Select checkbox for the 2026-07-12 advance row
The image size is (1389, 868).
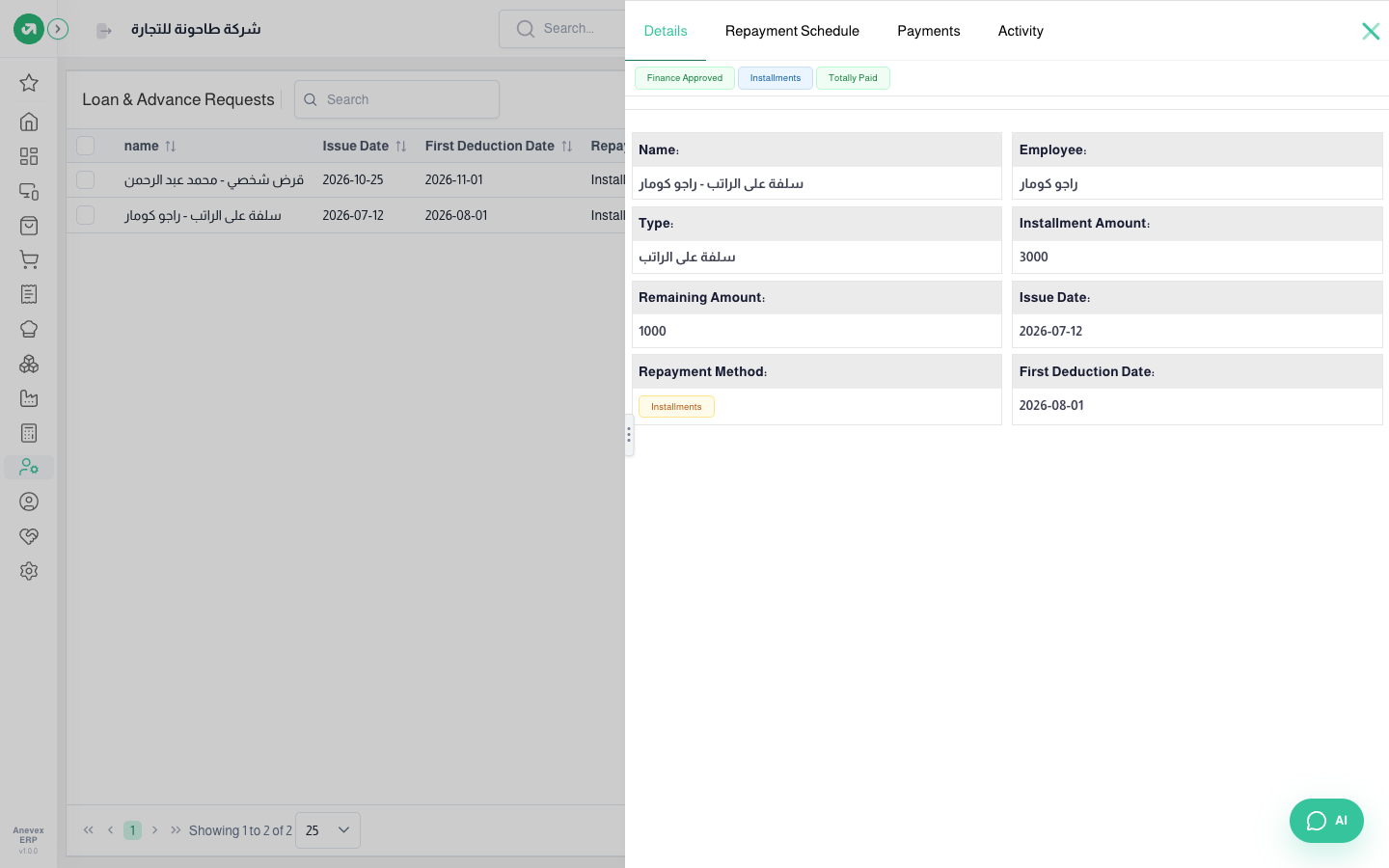tap(86, 215)
